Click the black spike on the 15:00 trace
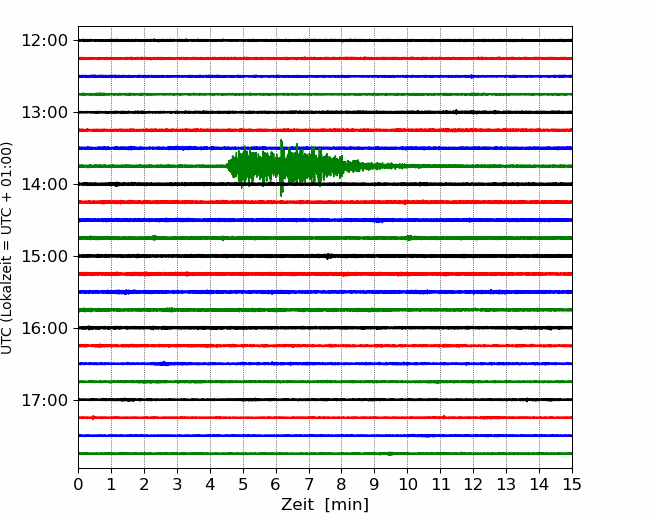 [x=328, y=256]
